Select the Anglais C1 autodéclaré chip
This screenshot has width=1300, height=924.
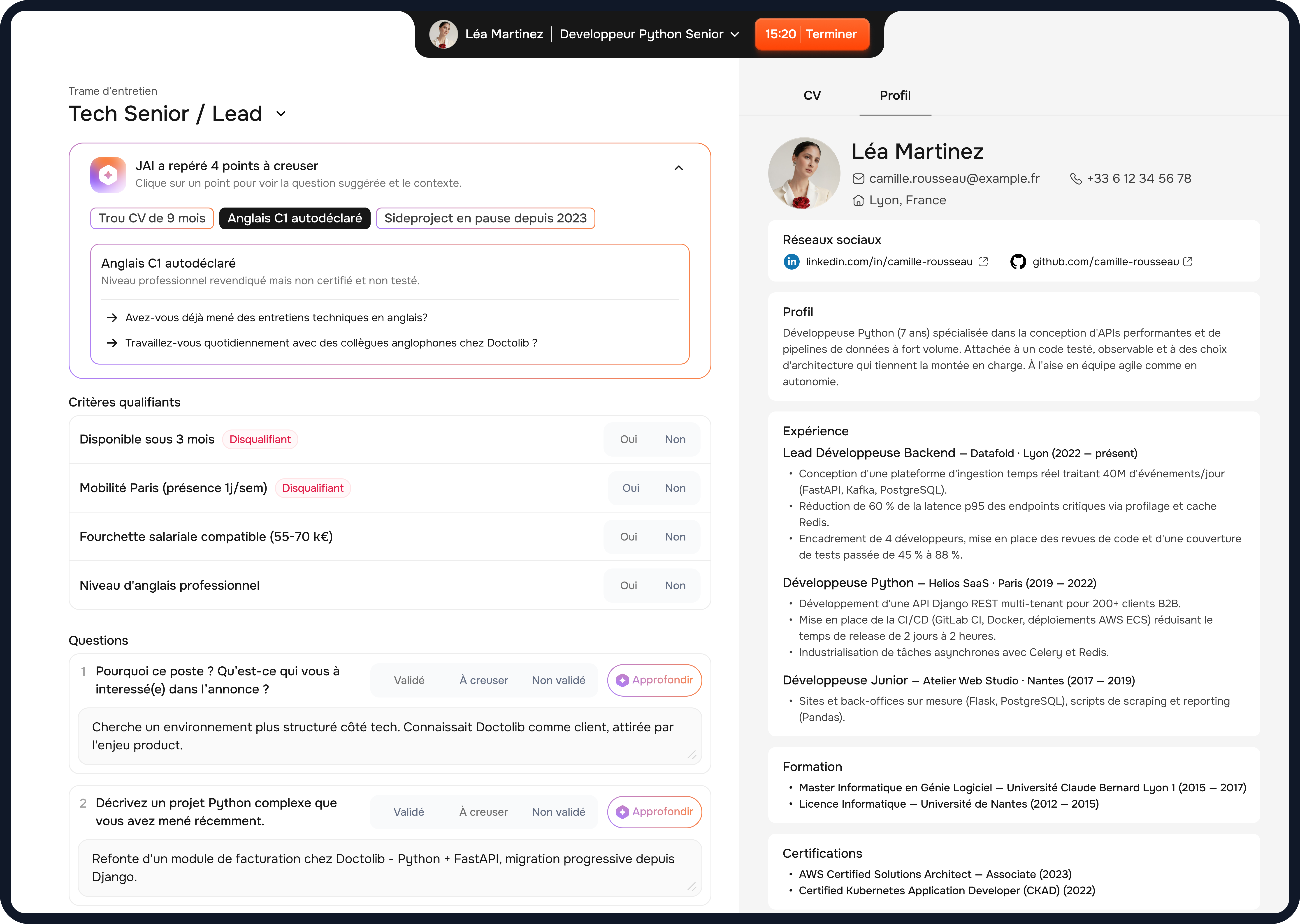tap(295, 219)
